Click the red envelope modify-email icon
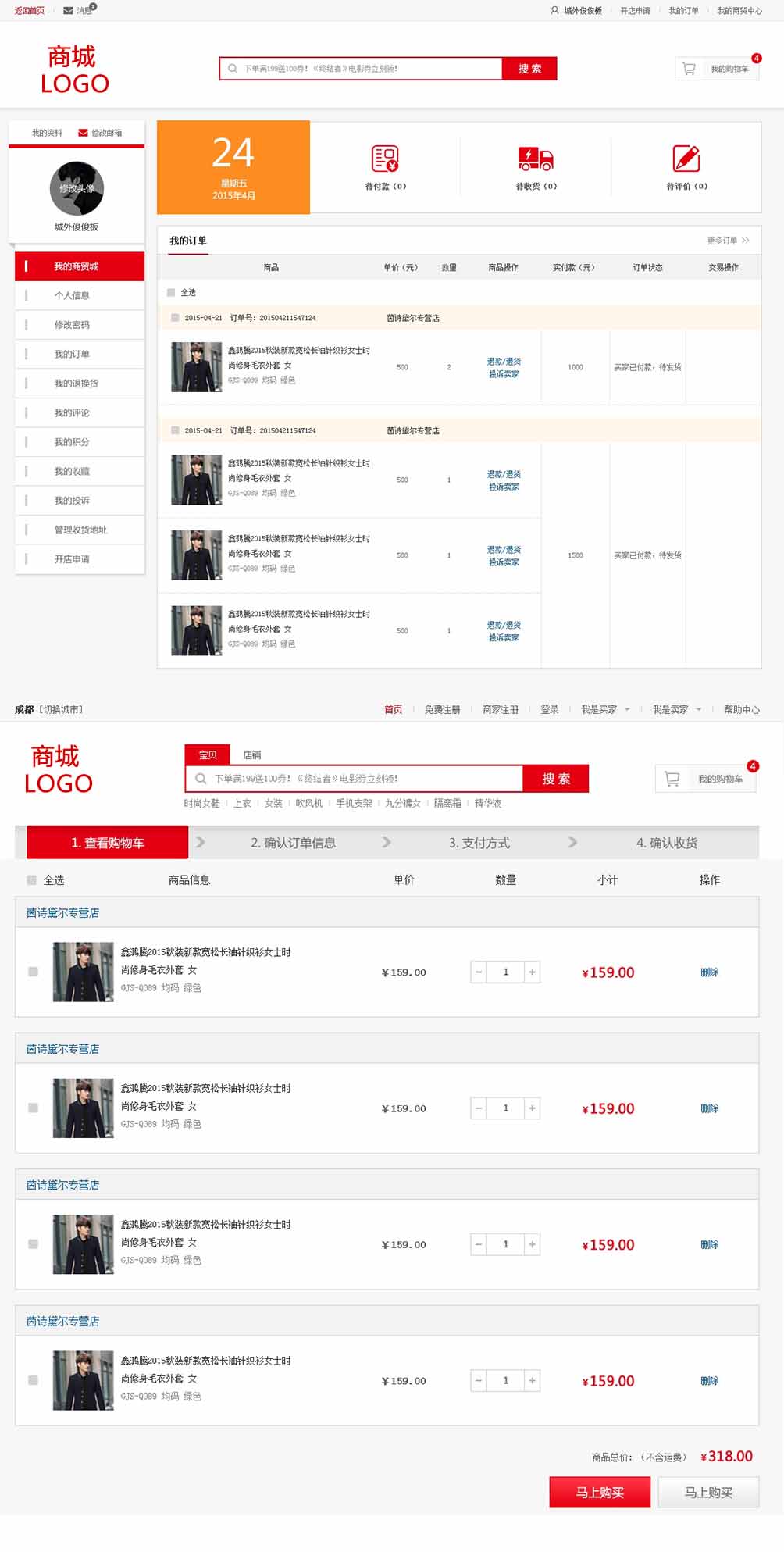The height and width of the screenshot is (1552, 784). point(83,133)
